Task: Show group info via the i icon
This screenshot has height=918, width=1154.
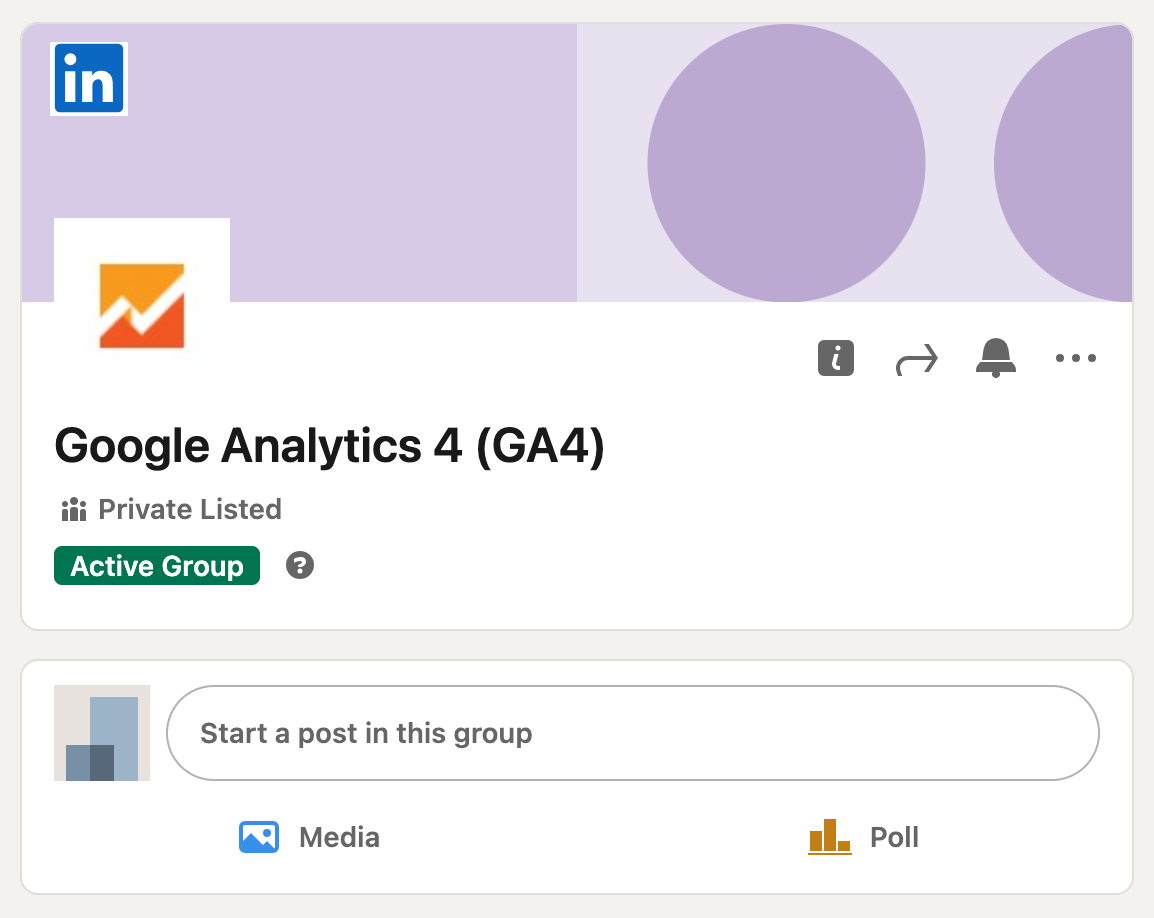Action: (836, 358)
